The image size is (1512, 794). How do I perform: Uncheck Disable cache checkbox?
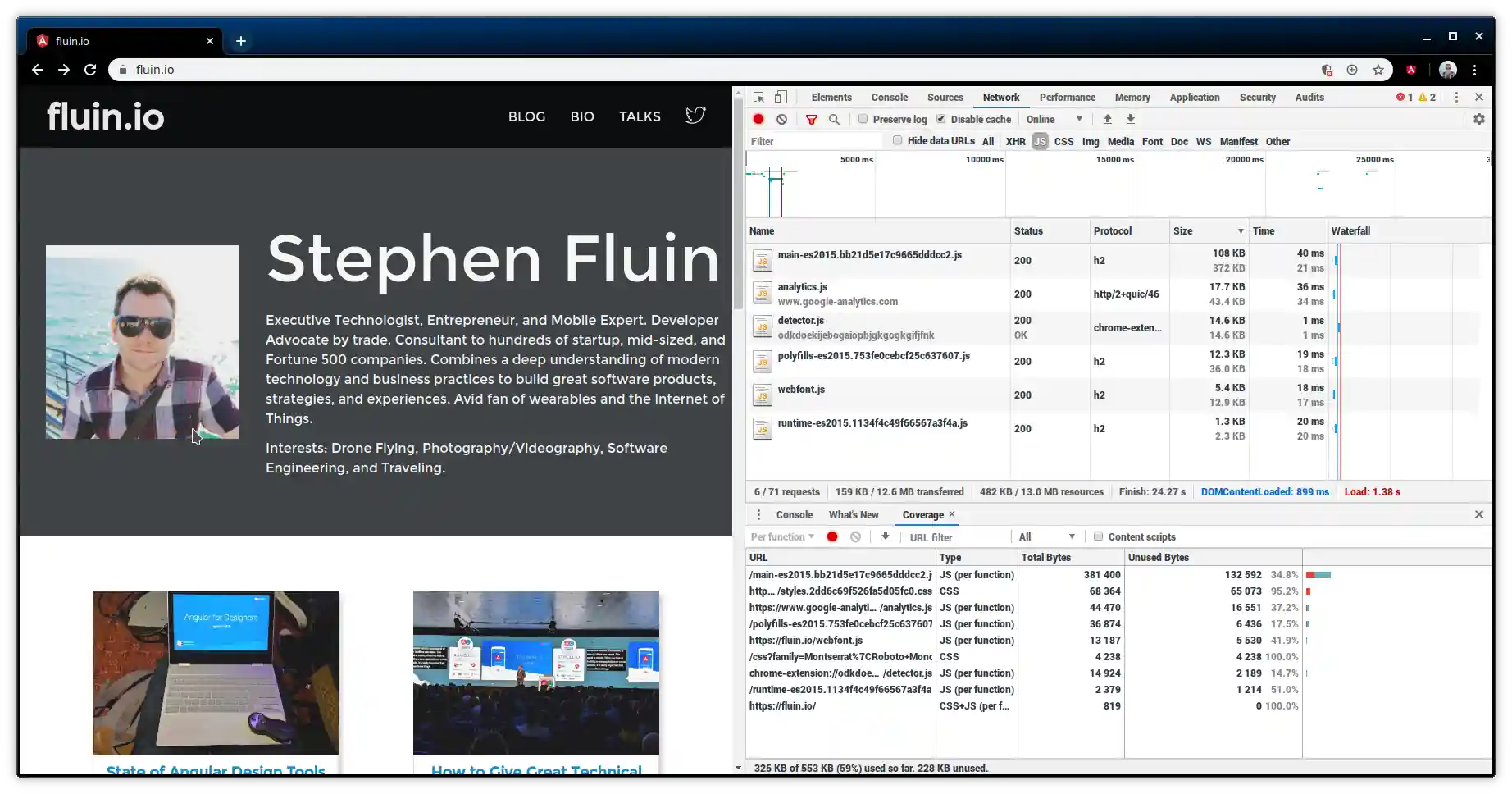click(941, 119)
